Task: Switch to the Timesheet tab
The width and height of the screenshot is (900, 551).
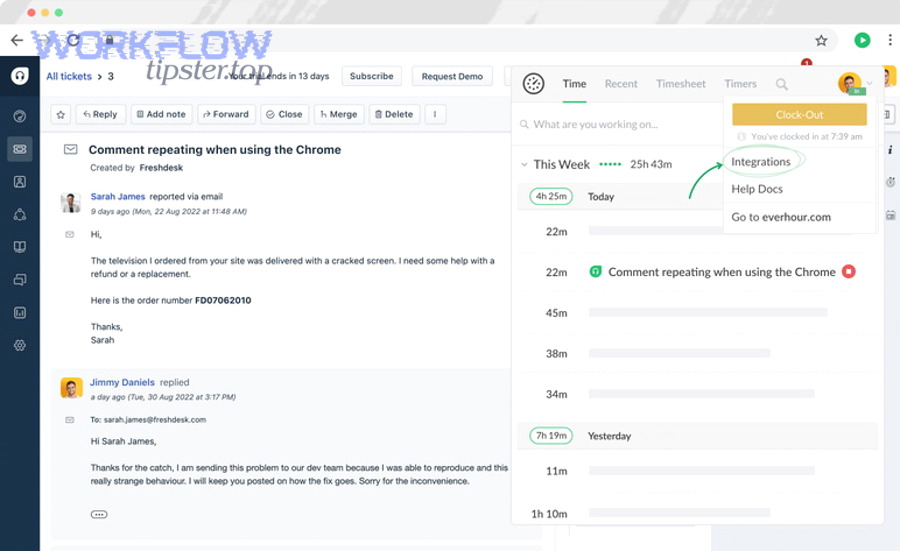Action: tap(680, 84)
